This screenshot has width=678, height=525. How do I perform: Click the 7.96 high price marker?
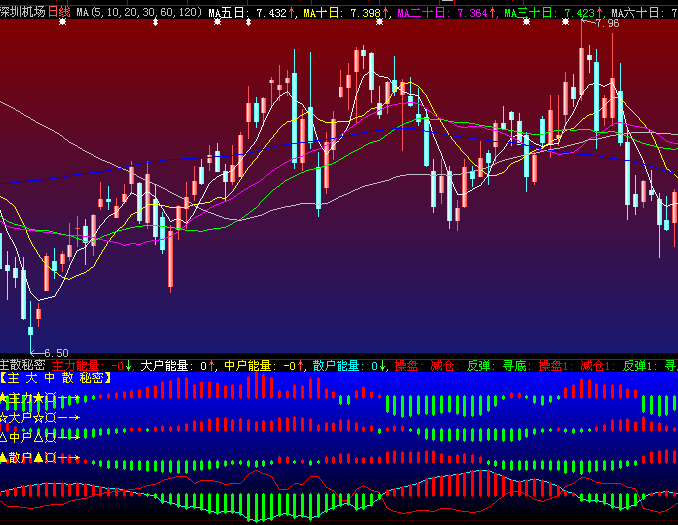606,23
